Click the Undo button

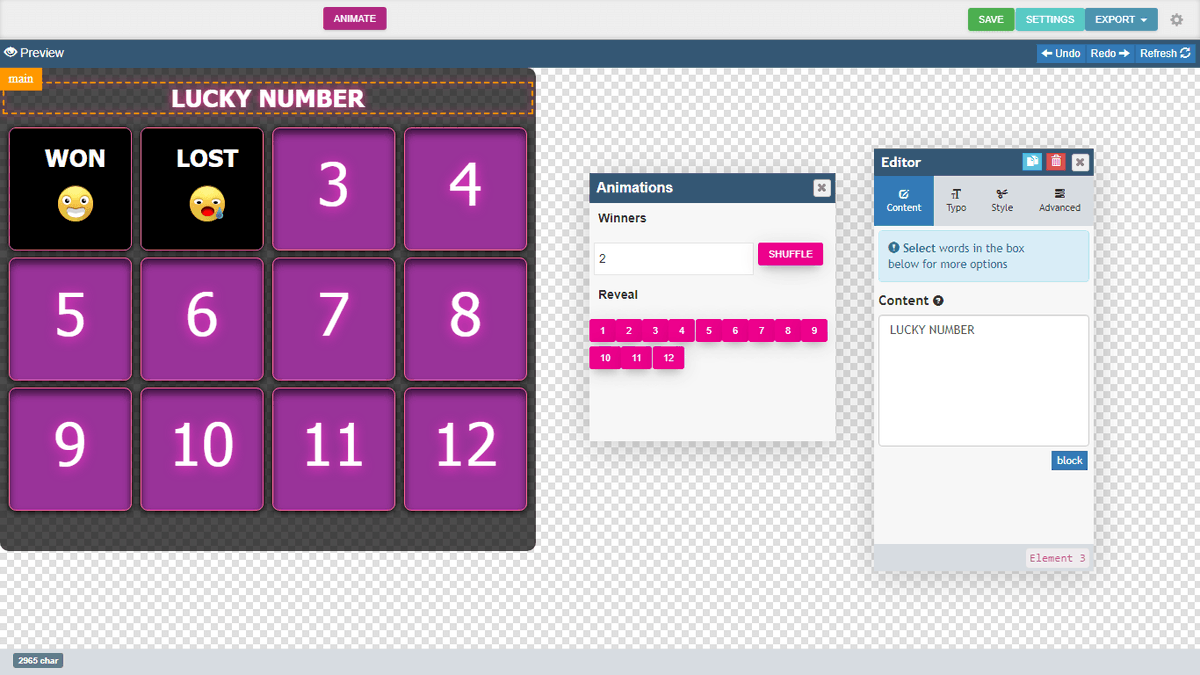click(1060, 53)
